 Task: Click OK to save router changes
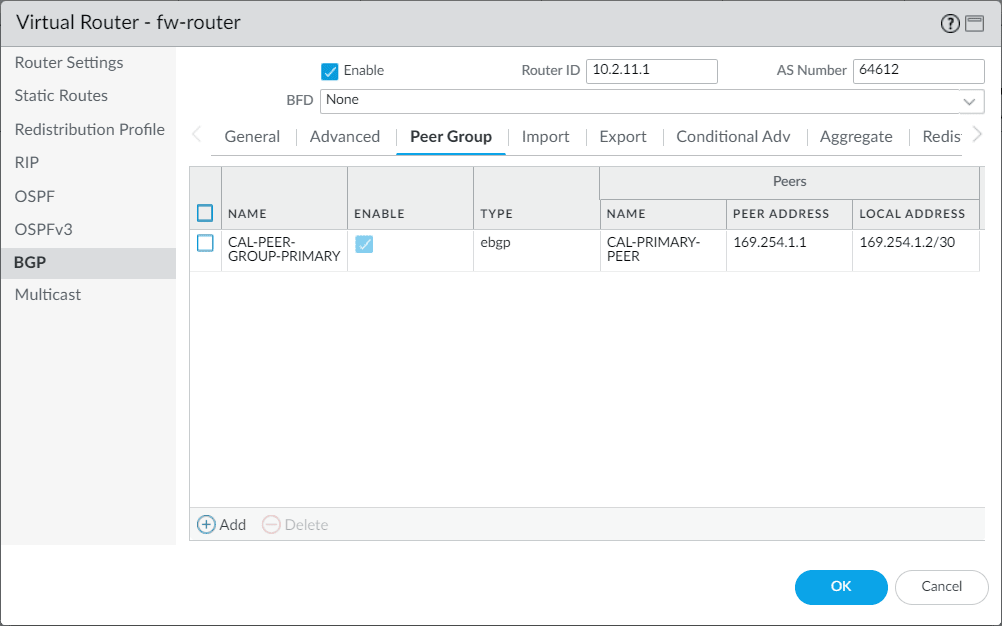(x=840, y=587)
